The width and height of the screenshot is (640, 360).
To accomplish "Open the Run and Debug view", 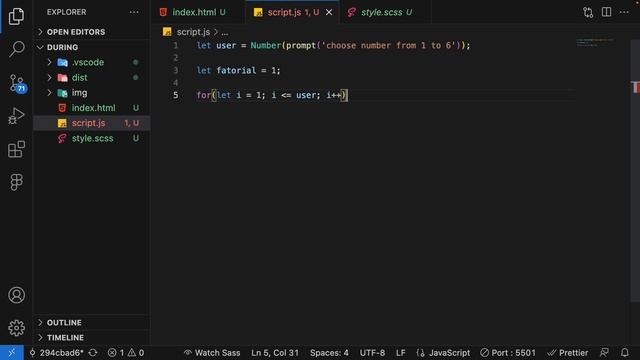I will tap(16, 116).
